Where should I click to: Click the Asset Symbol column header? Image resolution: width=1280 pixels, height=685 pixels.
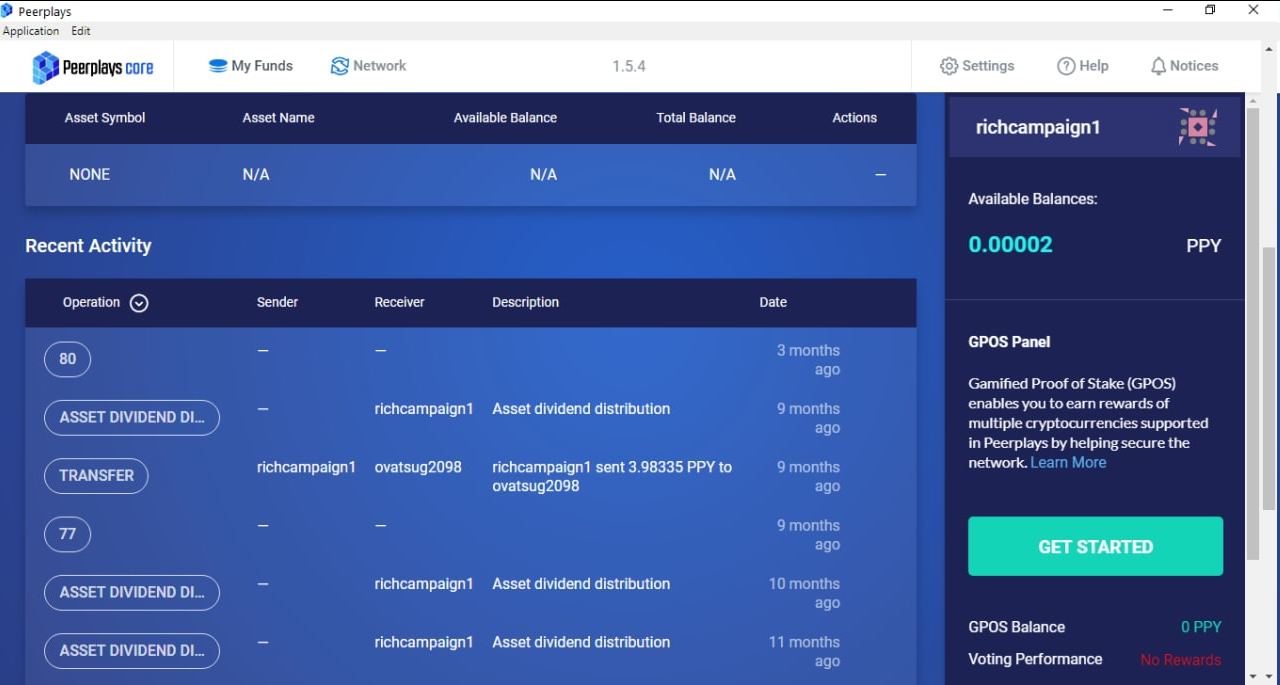105,117
